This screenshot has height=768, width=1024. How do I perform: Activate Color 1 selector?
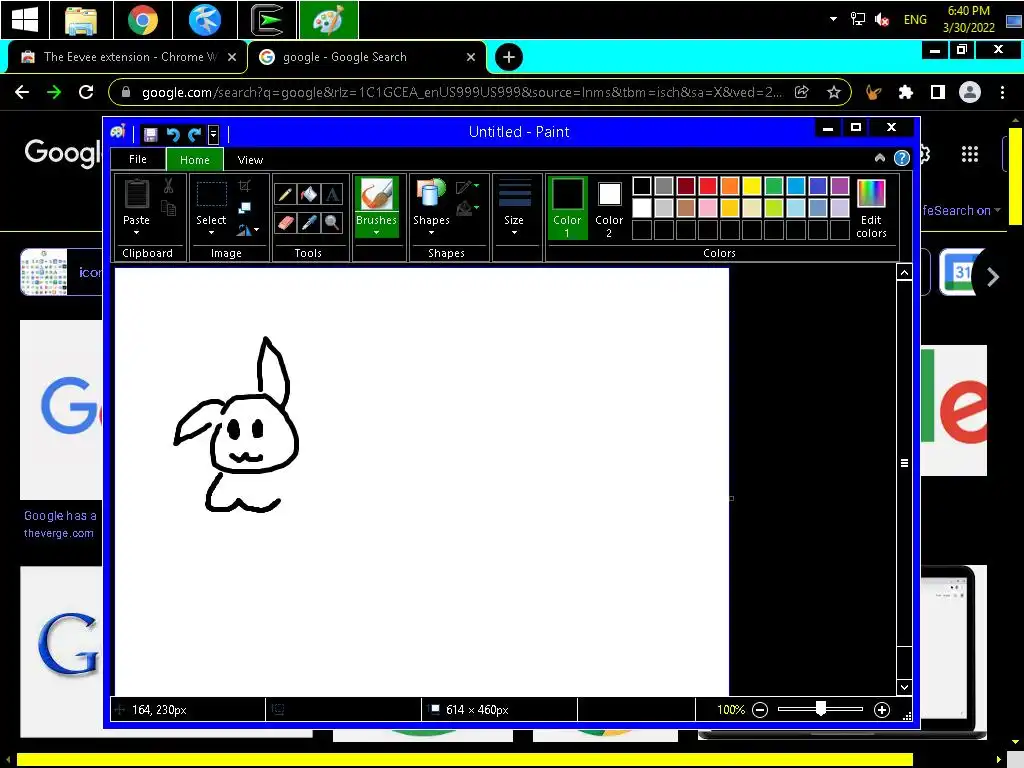[567, 208]
